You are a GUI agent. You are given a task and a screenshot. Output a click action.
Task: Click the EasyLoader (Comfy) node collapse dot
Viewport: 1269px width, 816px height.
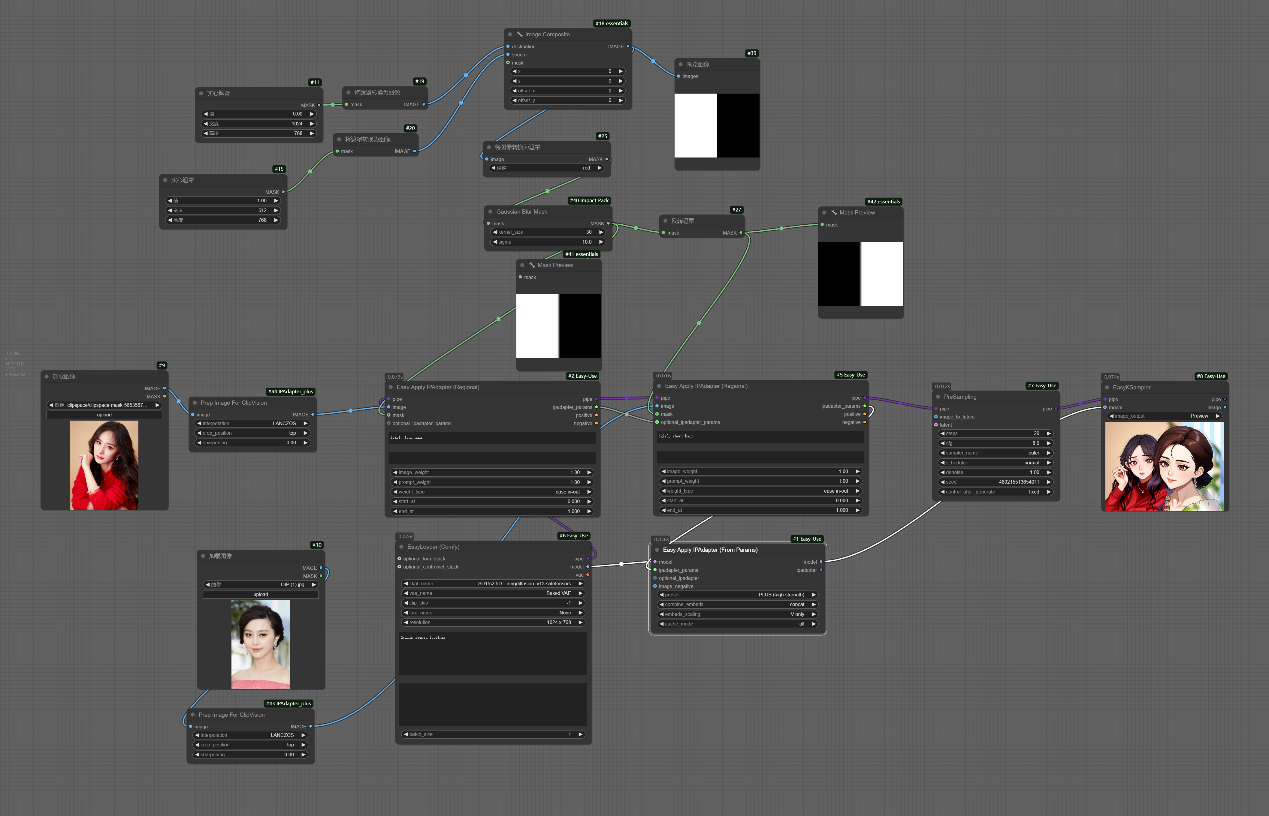point(403,547)
